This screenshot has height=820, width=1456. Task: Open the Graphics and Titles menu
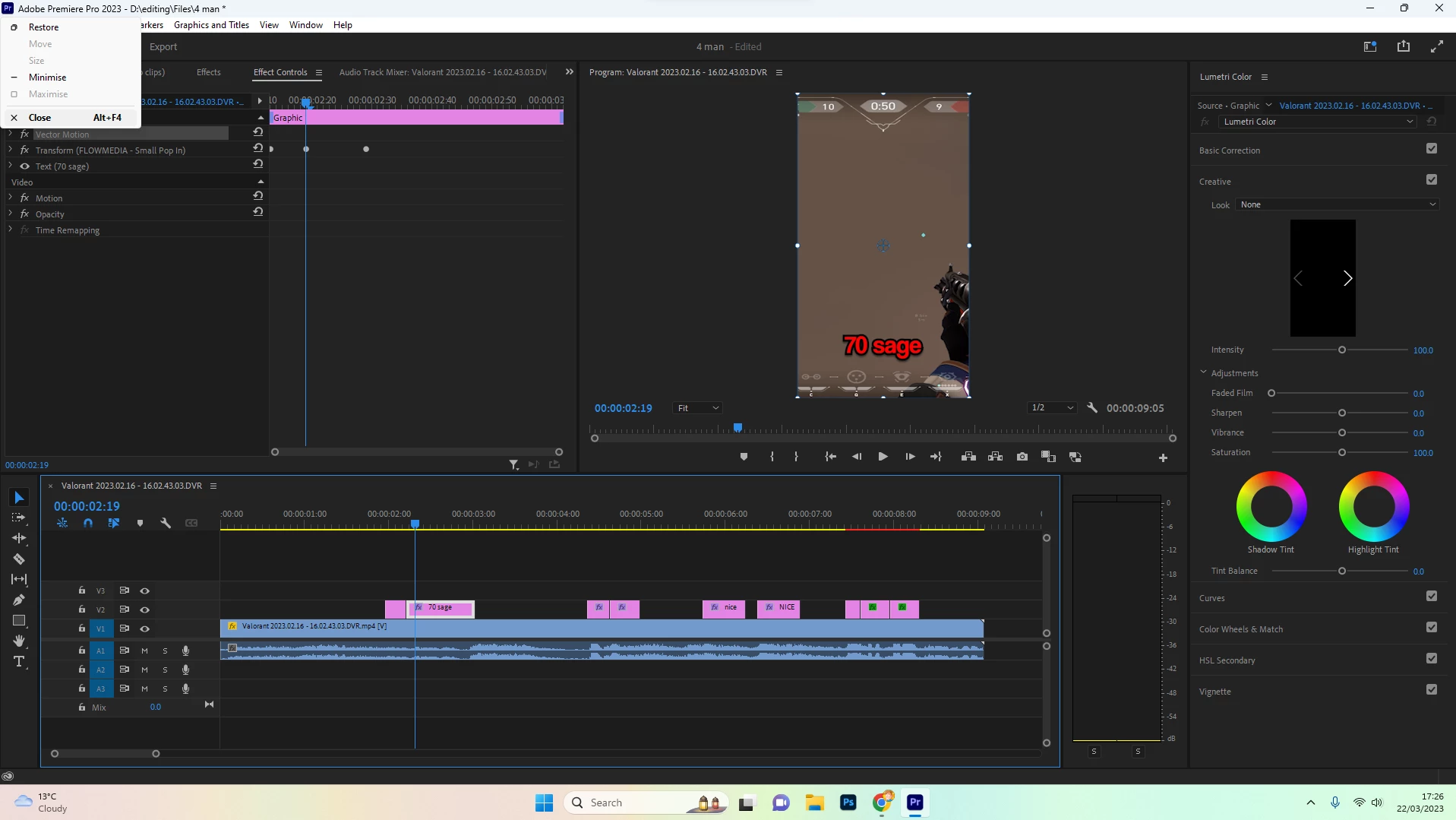[211, 25]
